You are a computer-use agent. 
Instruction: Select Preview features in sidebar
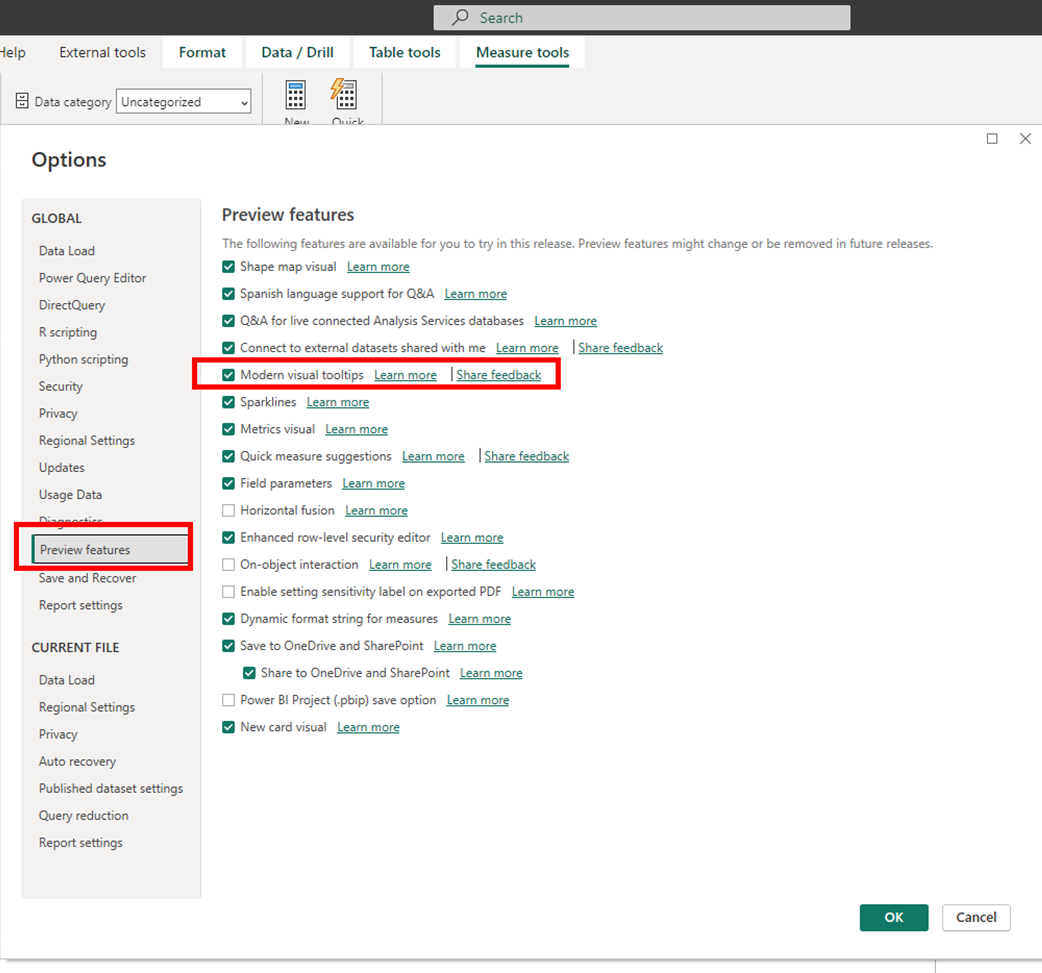point(110,550)
